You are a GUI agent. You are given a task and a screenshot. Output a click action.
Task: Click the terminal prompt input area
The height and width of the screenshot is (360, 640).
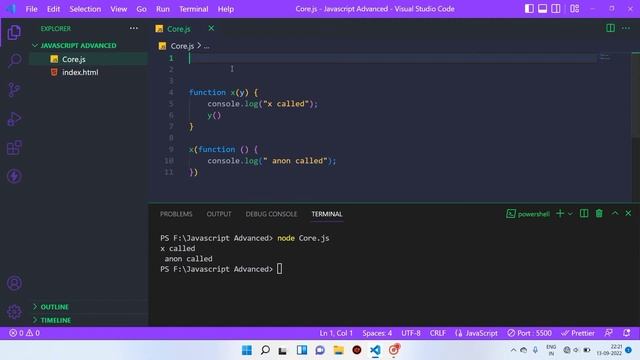coord(280,269)
